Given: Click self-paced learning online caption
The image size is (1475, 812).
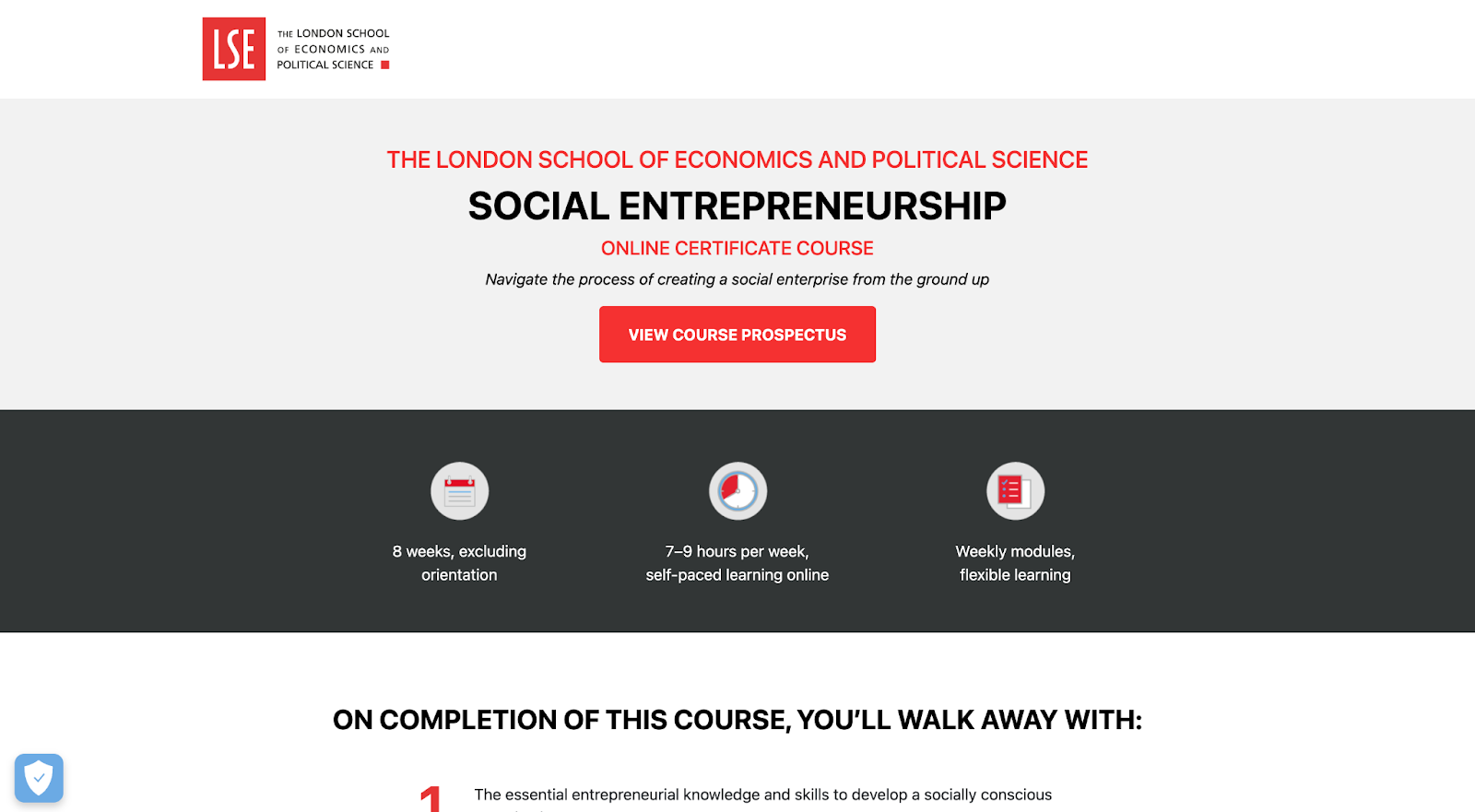Looking at the screenshot, I should click(737, 575).
